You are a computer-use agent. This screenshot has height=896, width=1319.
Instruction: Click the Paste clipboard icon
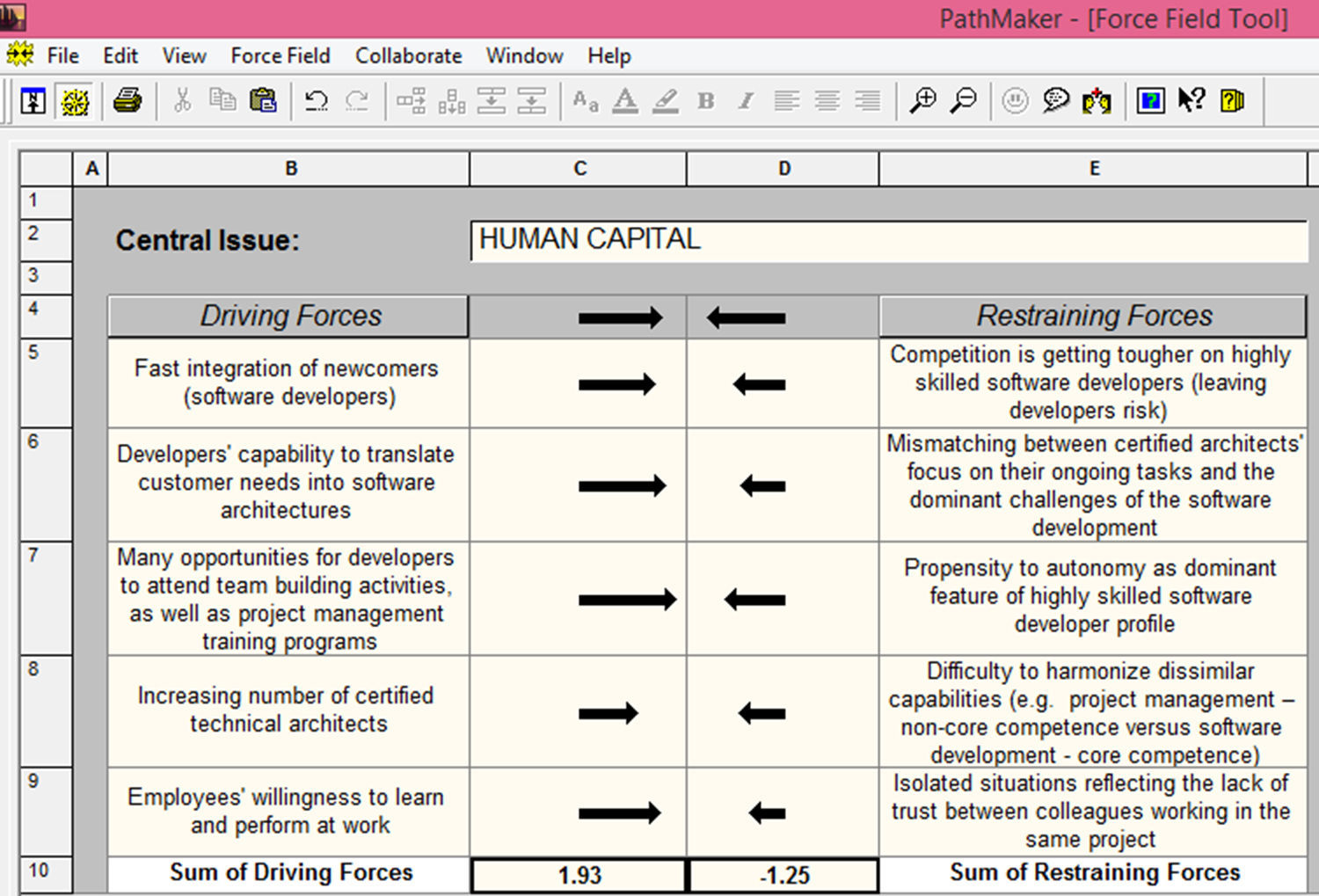[x=263, y=101]
